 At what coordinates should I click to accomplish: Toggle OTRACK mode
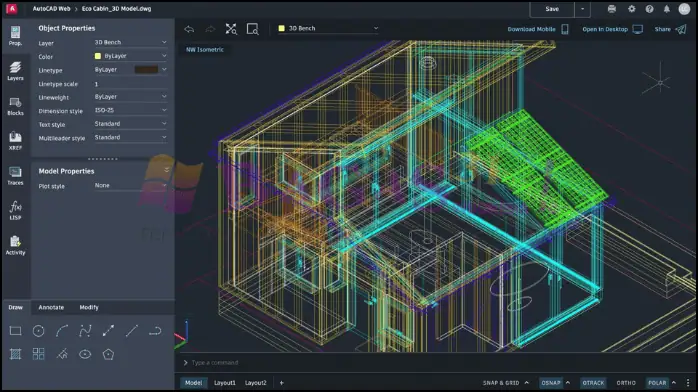593,383
